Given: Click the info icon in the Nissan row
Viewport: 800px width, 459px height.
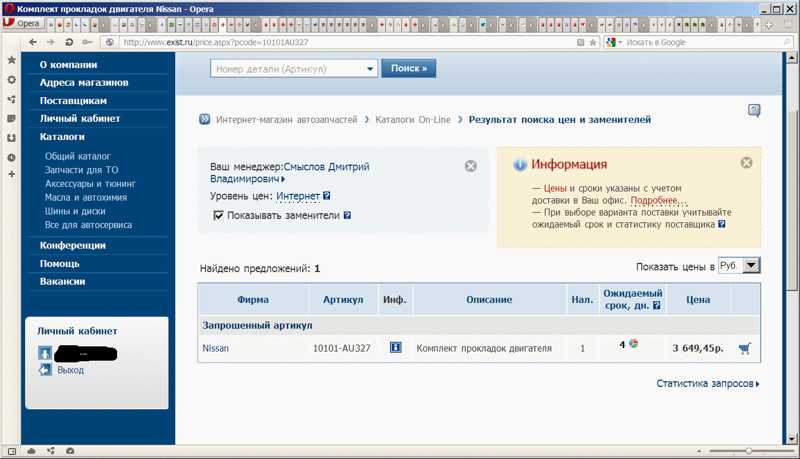Looking at the screenshot, I should pyautogui.click(x=395, y=347).
